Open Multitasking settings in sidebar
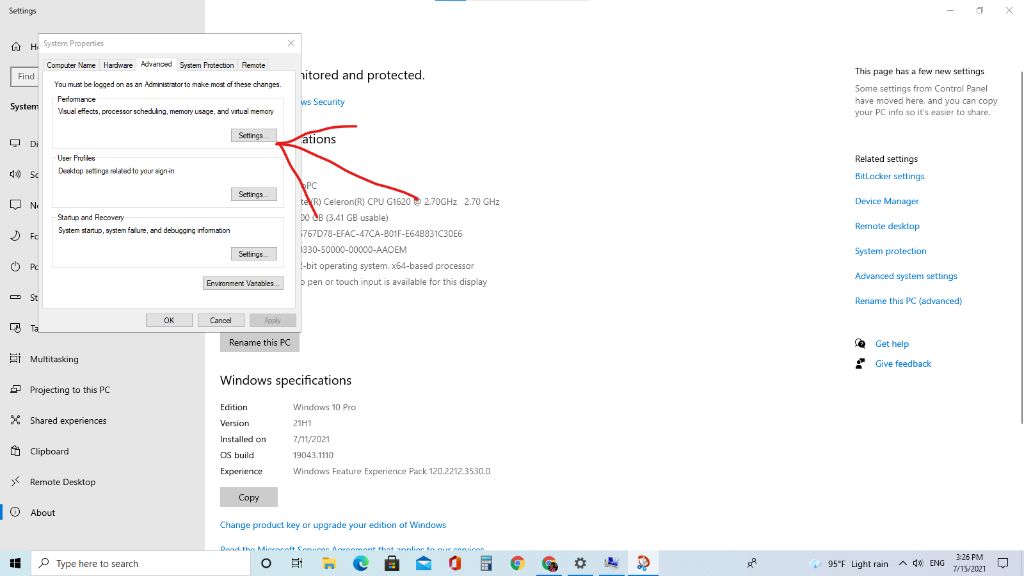The width and height of the screenshot is (1024, 576). tap(54, 359)
